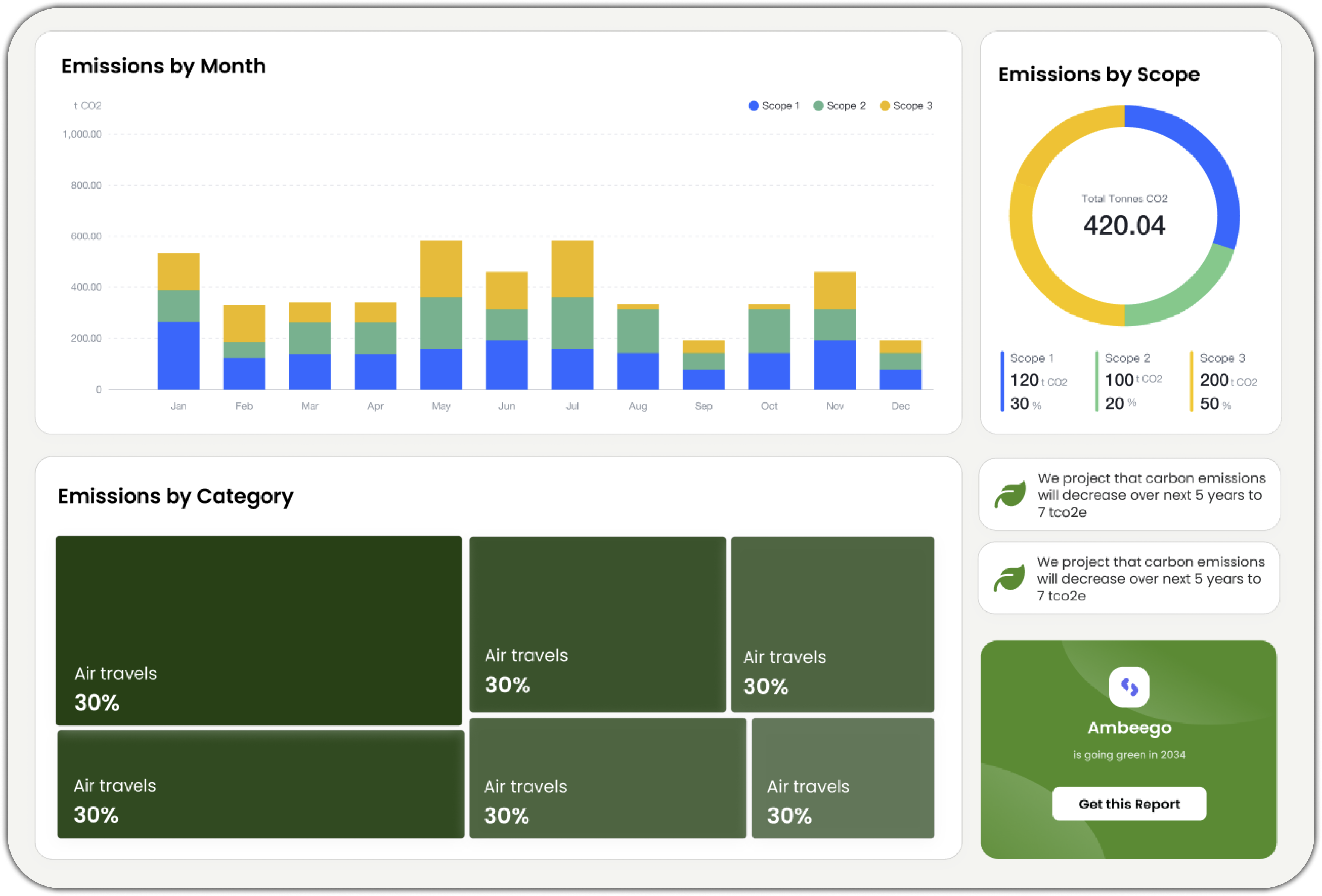Click the Scope 2 20 % figure

tap(1121, 403)
